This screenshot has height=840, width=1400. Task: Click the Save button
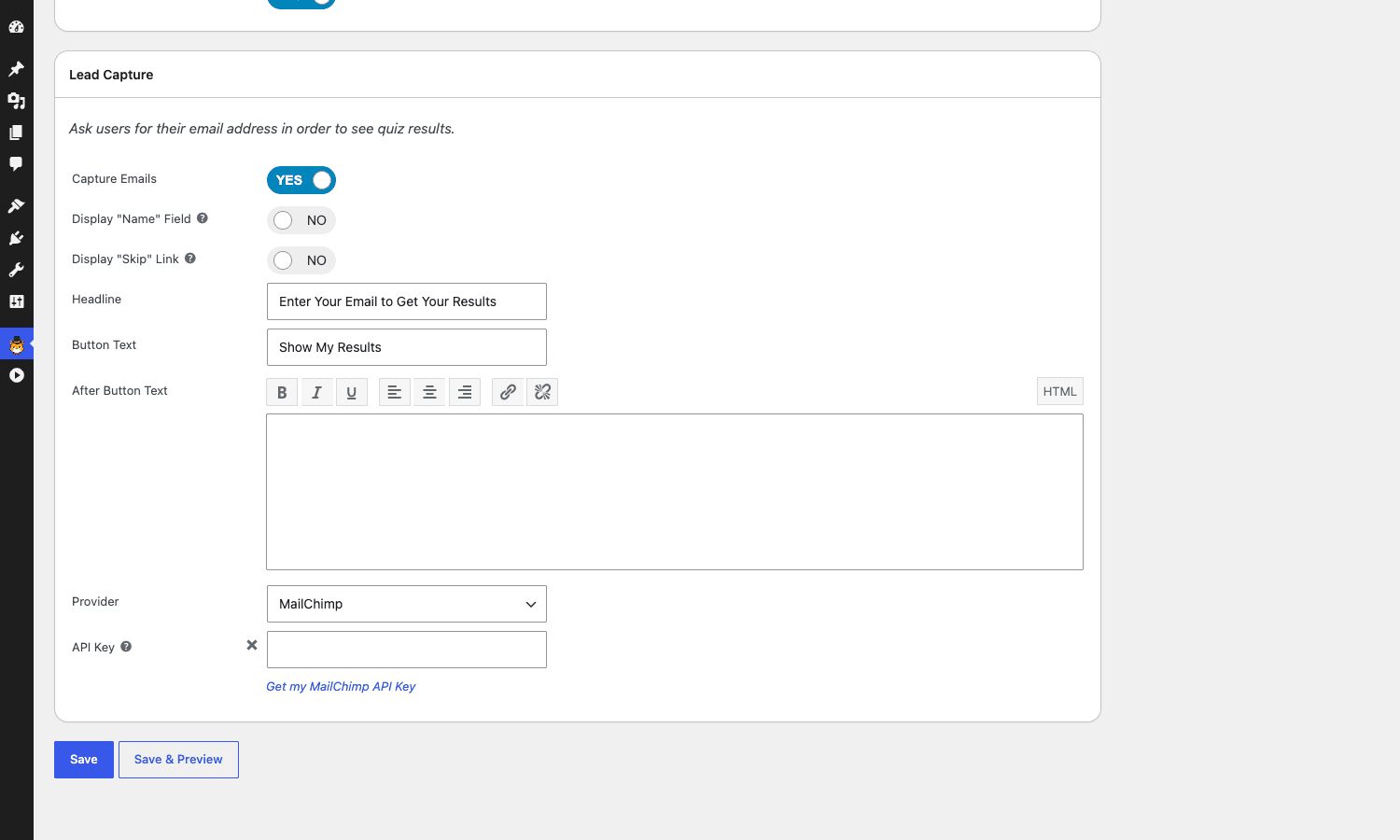click(84, 760)
